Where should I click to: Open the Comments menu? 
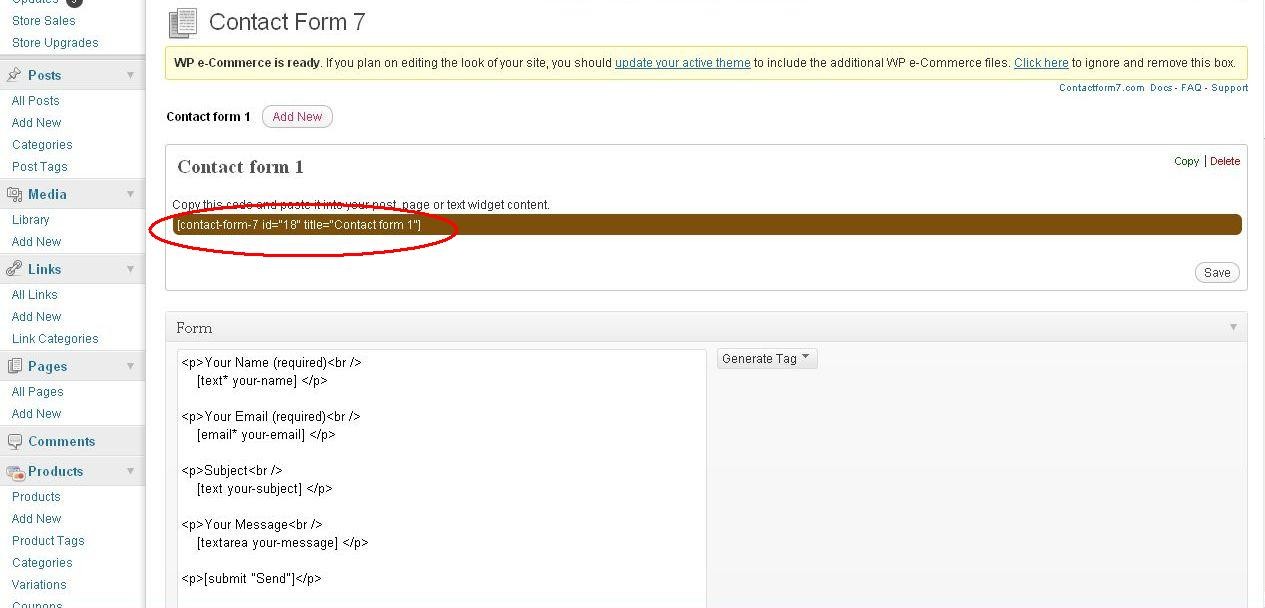pyautogui.click(x=62, y=441)
